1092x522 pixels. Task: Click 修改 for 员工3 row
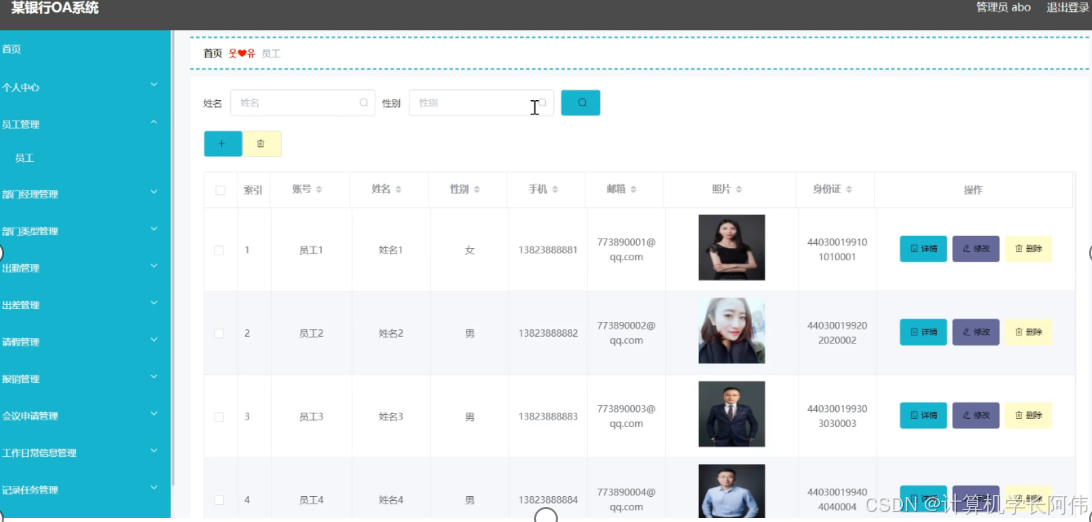[x=976, y=416]
